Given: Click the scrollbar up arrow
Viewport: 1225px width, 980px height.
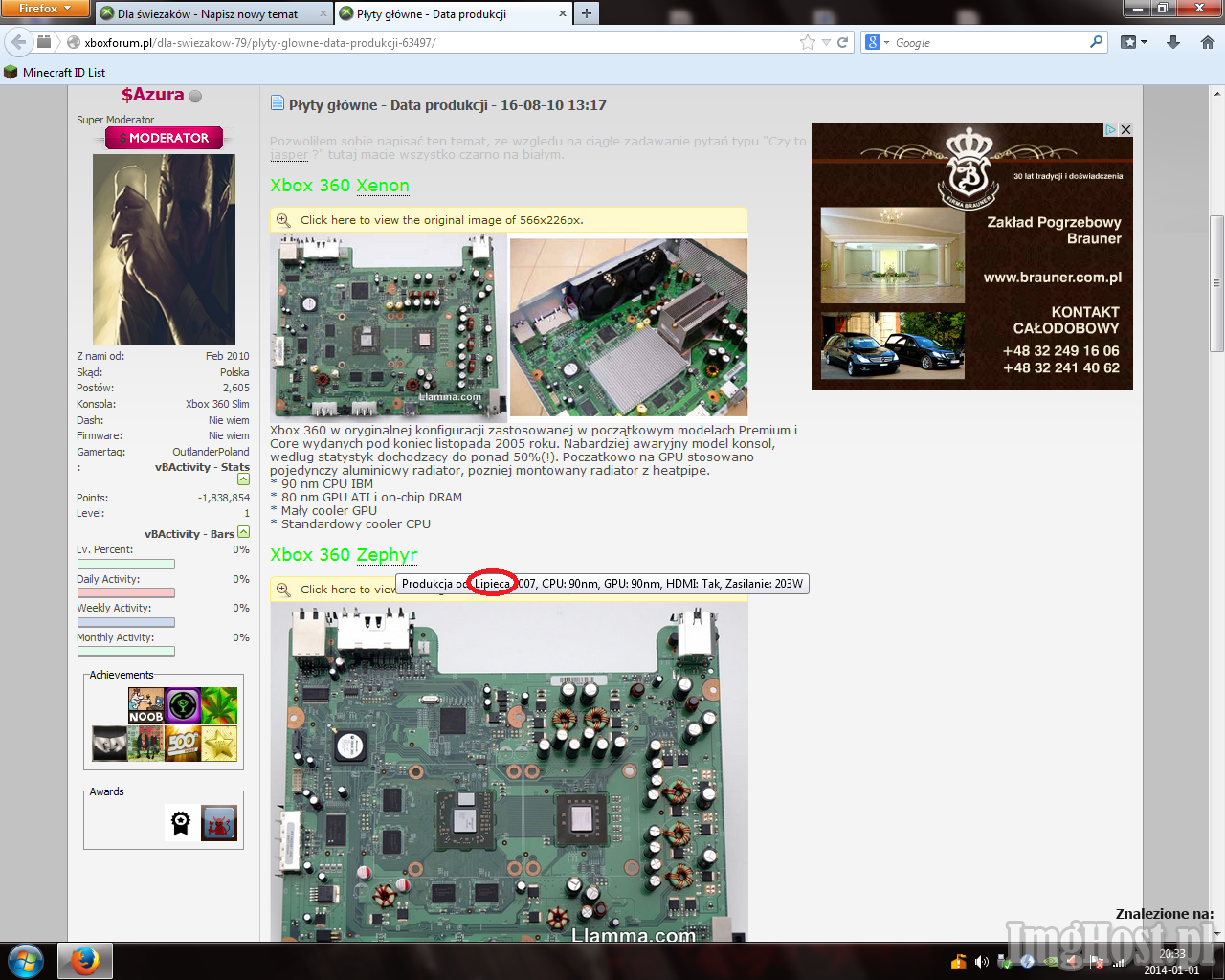Looking at the screenshot, I should pos(1217,93).
